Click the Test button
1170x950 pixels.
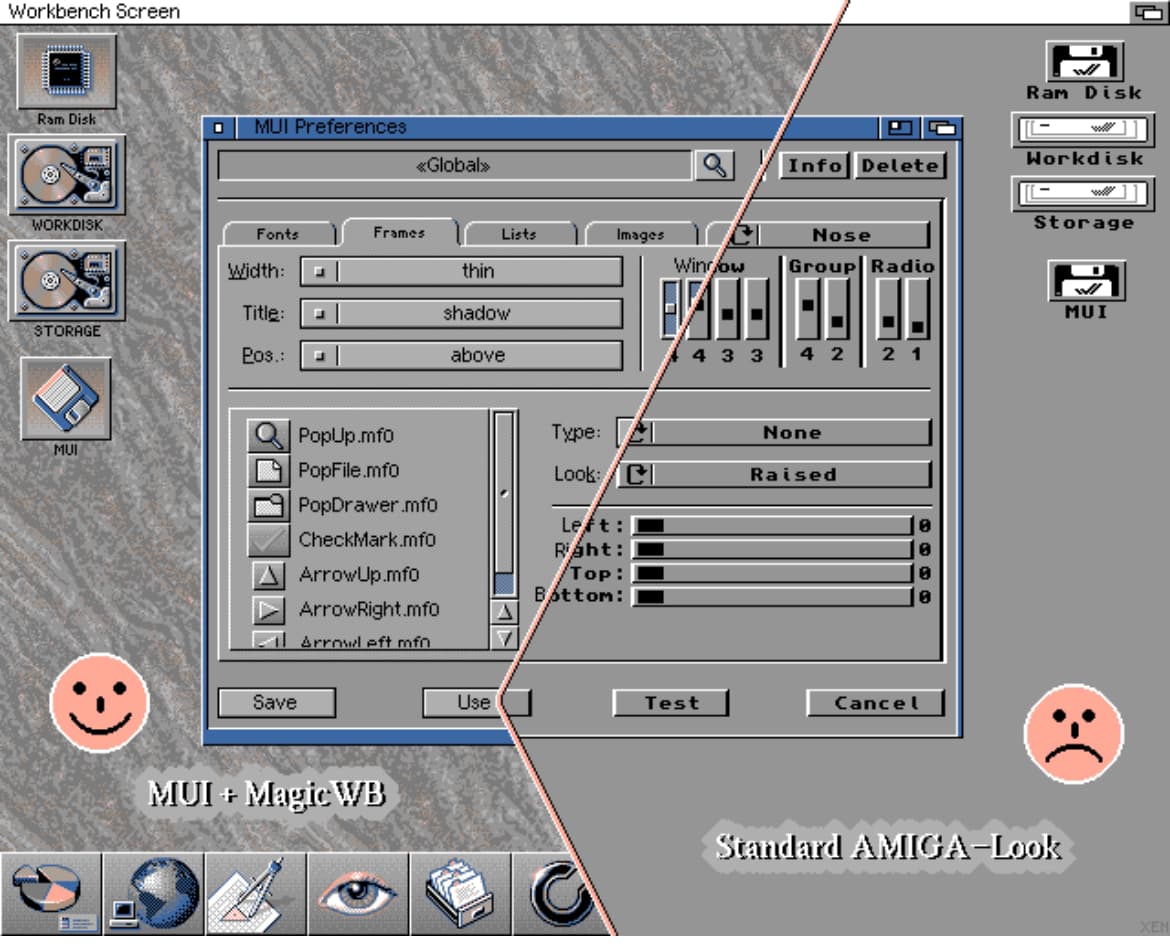671,702
